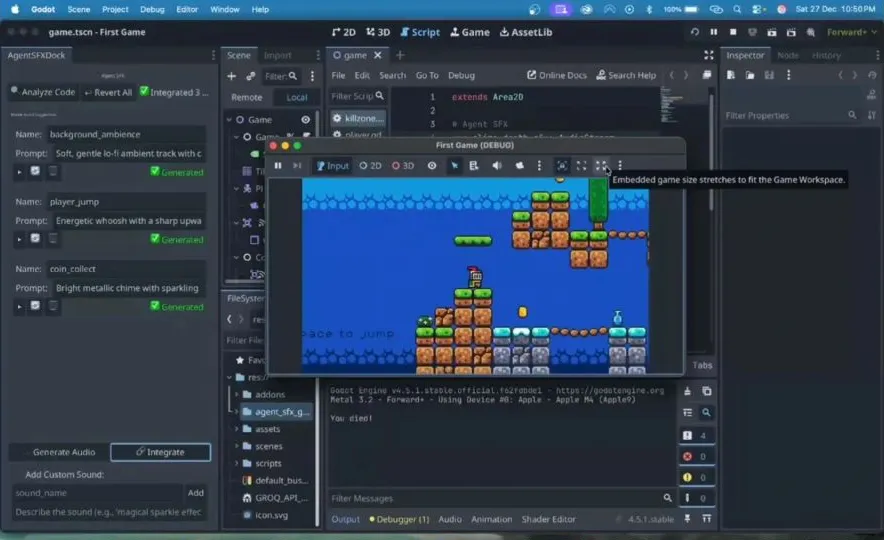Activate the arrow select tool in game toolbar
884x540 pixels.
[x=454, y=166]
